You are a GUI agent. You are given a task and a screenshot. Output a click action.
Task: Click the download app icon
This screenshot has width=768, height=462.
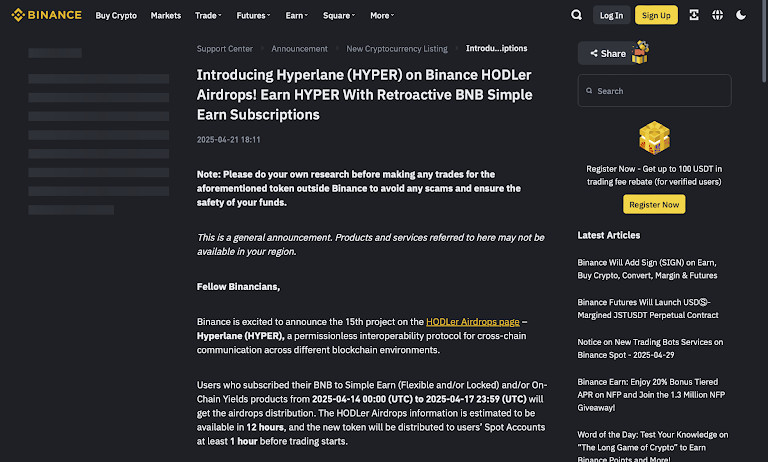[x=694, y=15]
